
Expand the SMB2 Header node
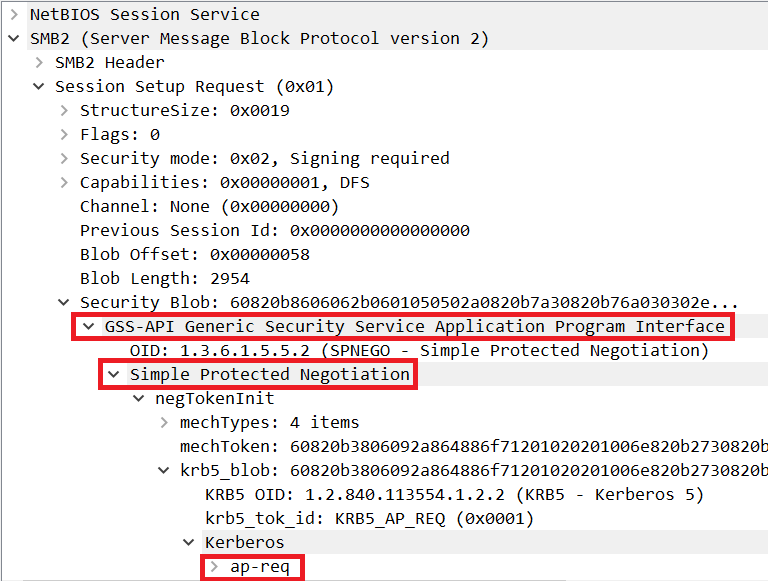(x=39, y=63)
